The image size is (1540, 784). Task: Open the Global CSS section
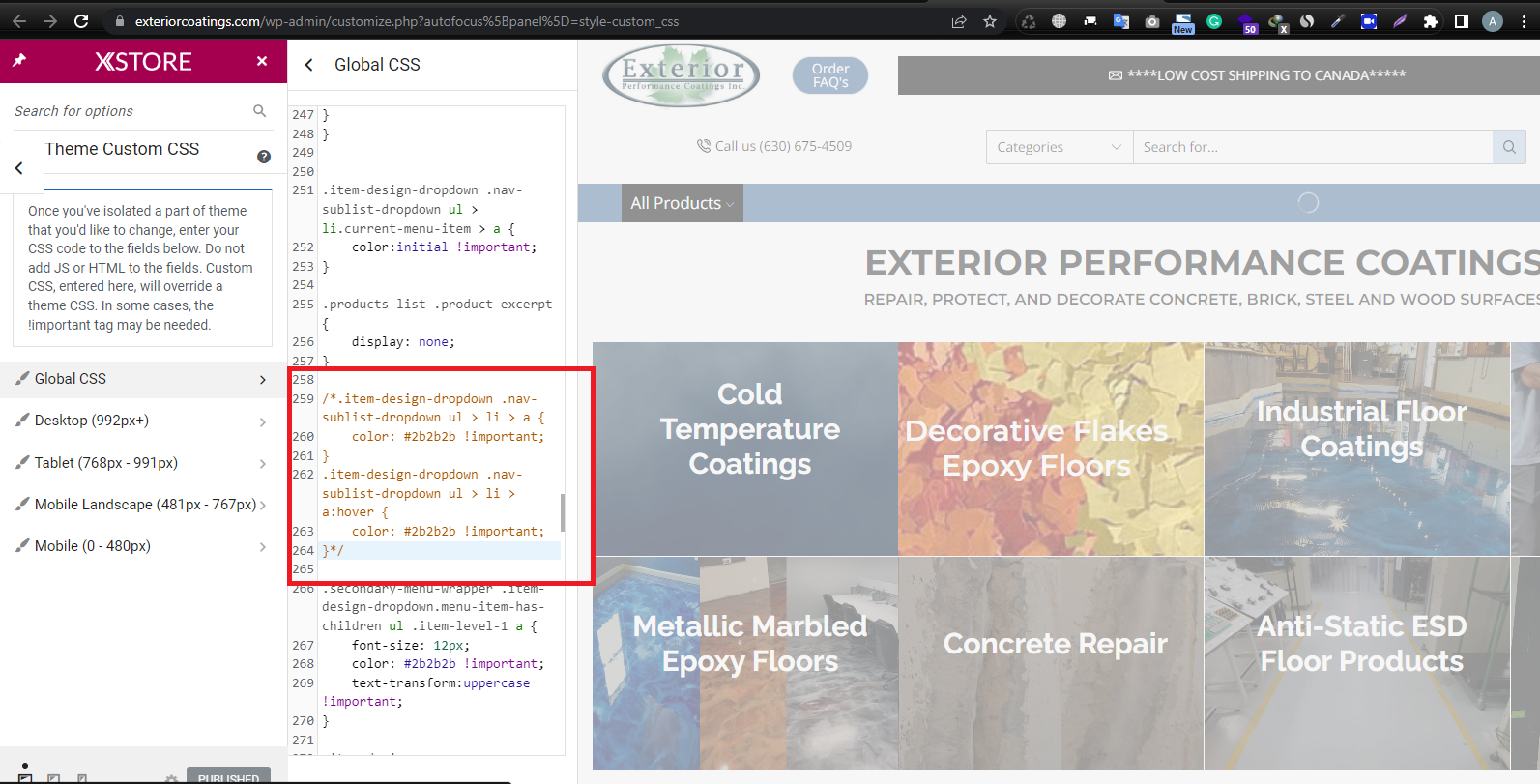coord(143,379)
